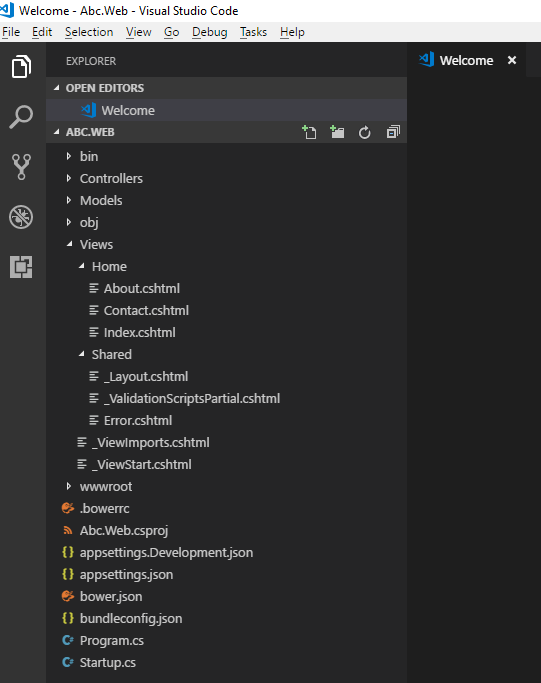Open the Help menu
This screenshot has width=541, height=683.
(292, 32)
